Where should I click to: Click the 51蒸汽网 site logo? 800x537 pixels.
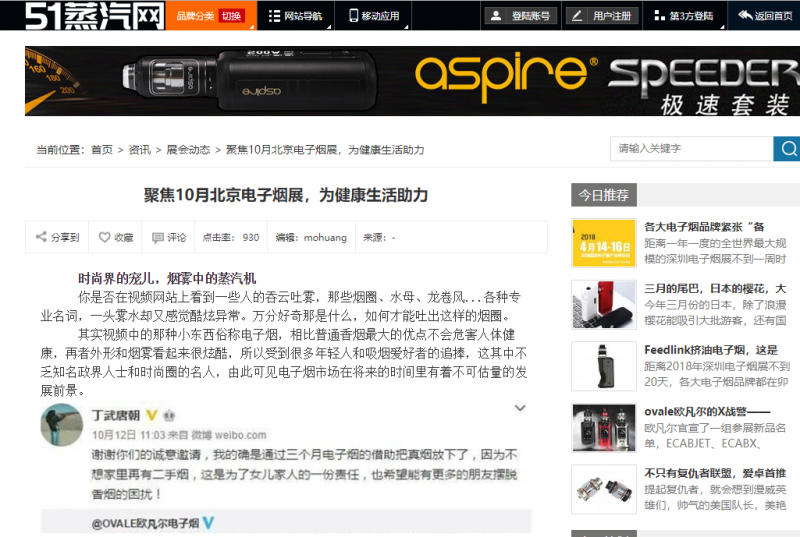click(94, 15)
